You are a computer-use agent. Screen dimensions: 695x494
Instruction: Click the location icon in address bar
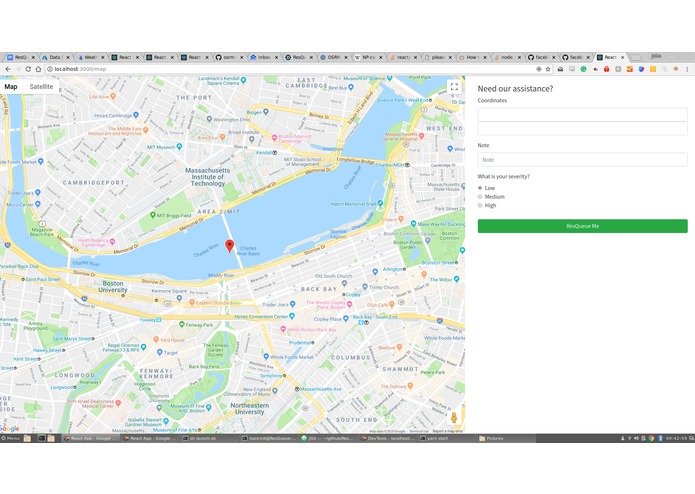[539, 69]
